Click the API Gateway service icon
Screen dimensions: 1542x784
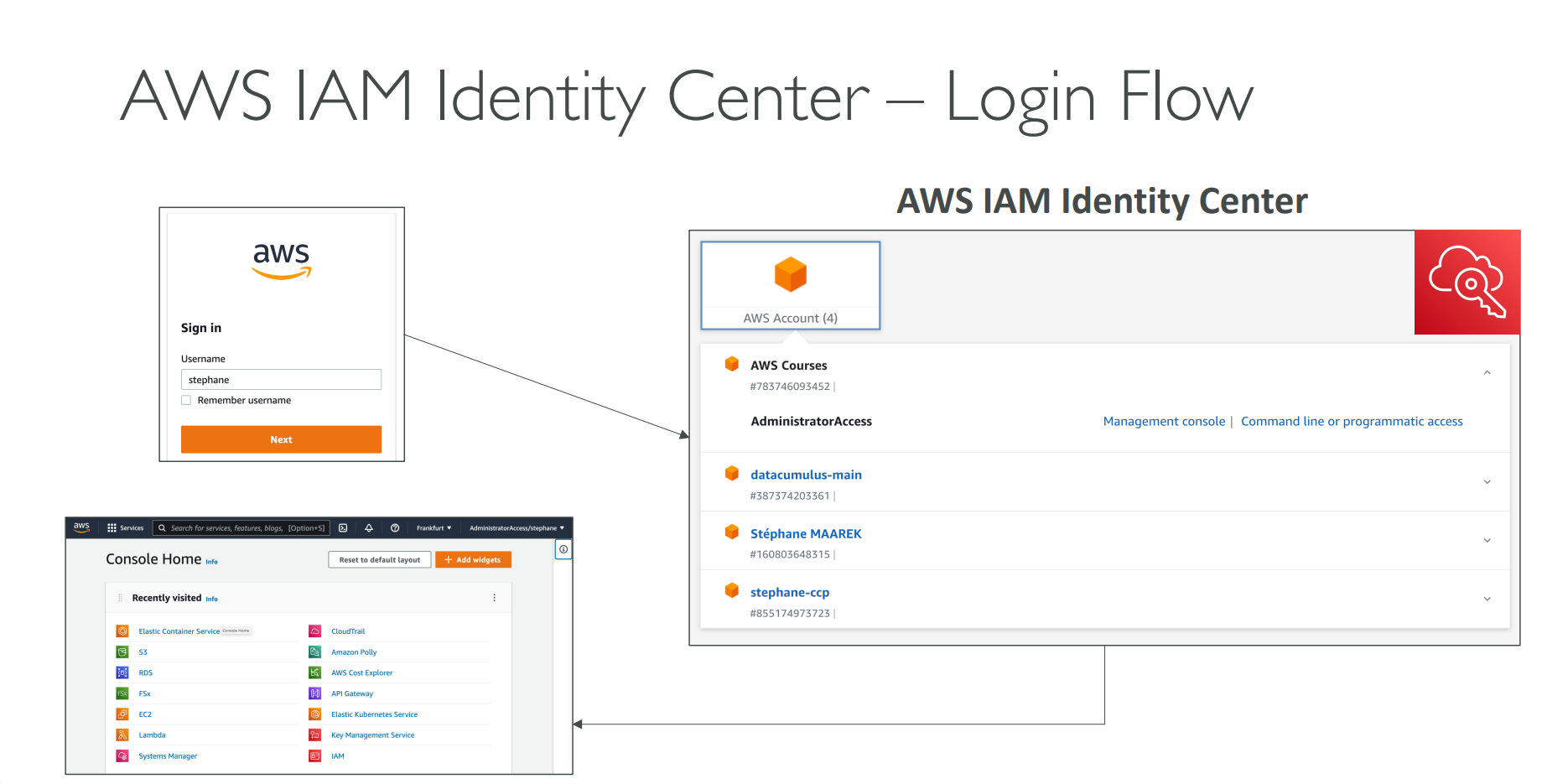[x=315, y=693]
